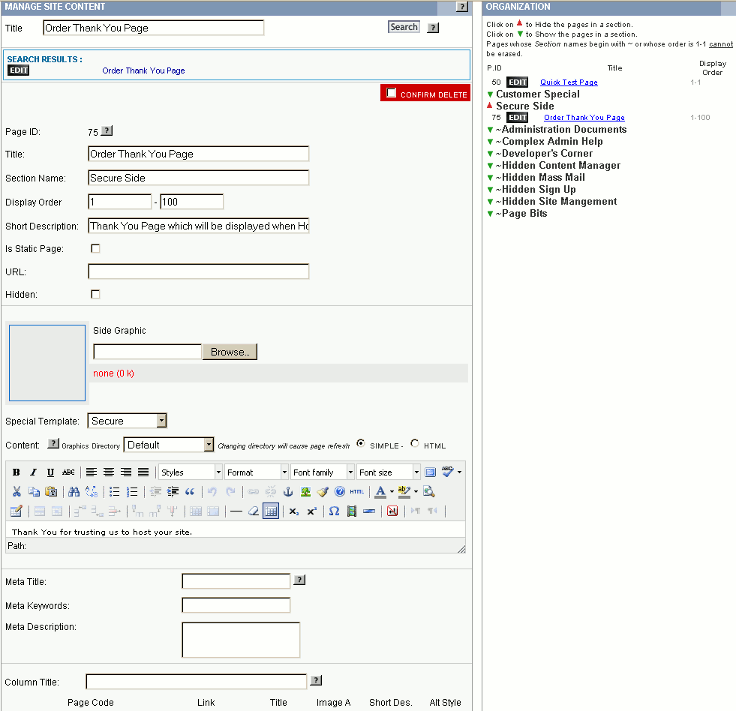Open the preview tool

point(429,491)
